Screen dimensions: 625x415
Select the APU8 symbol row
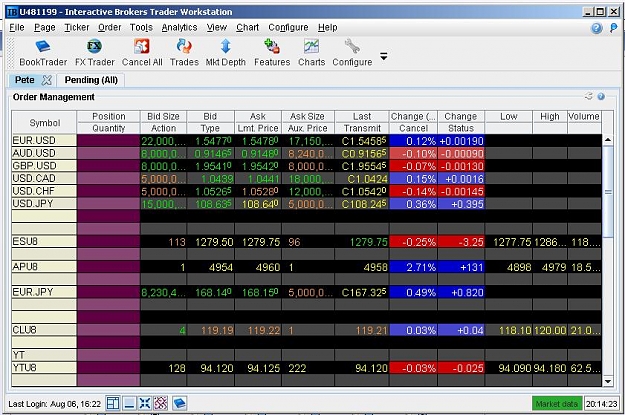coord(44,267)
